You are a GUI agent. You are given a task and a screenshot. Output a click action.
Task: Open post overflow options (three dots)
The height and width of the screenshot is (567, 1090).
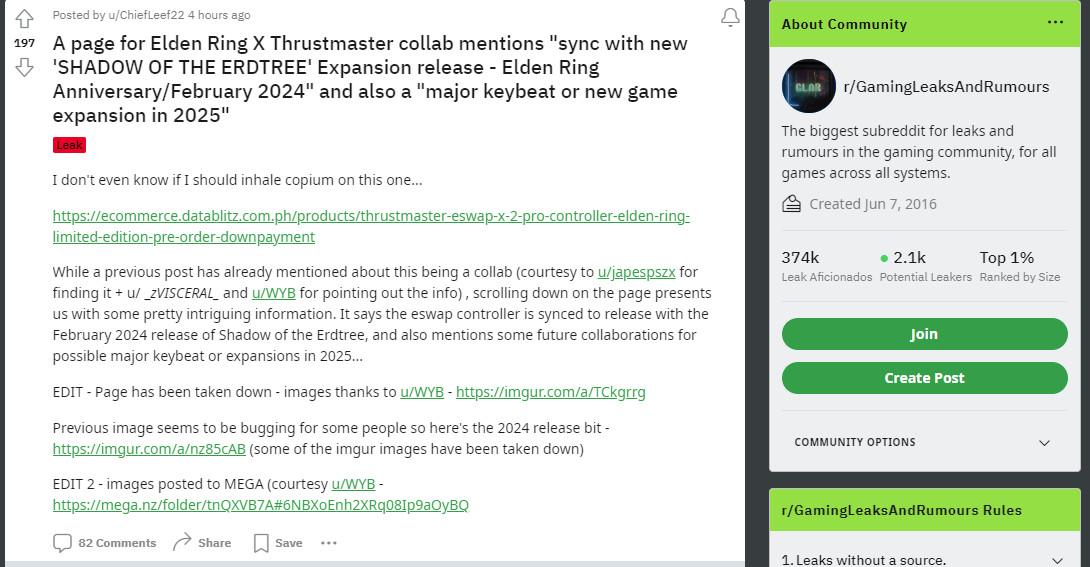tap(329, 543)
